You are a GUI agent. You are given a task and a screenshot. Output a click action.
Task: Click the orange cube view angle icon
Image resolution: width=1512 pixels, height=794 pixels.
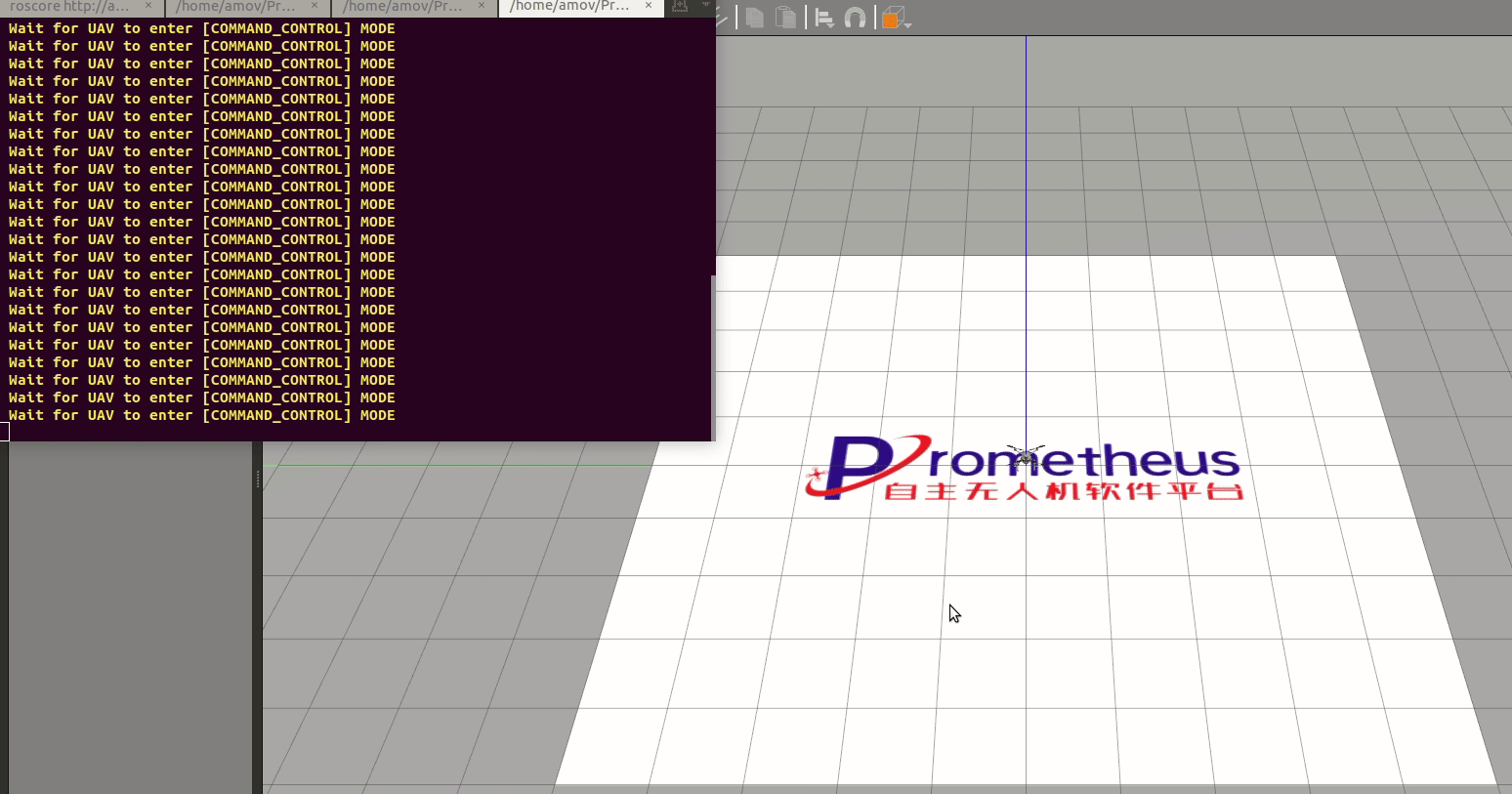click(891, 19)
